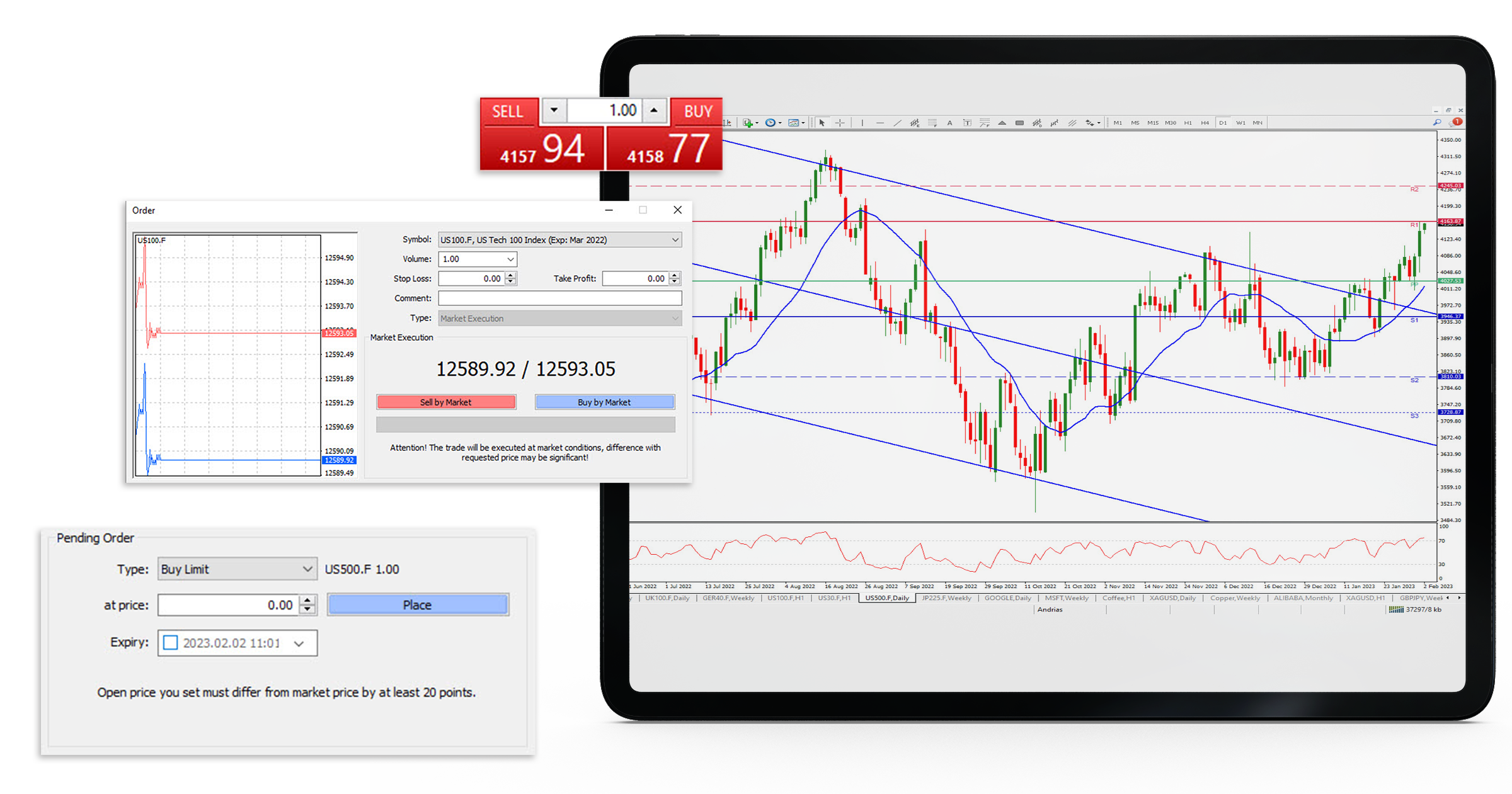Open the XAGUSD,Daily chart tab
Screen dimensions: 1512x794
tap(1172, 598)
